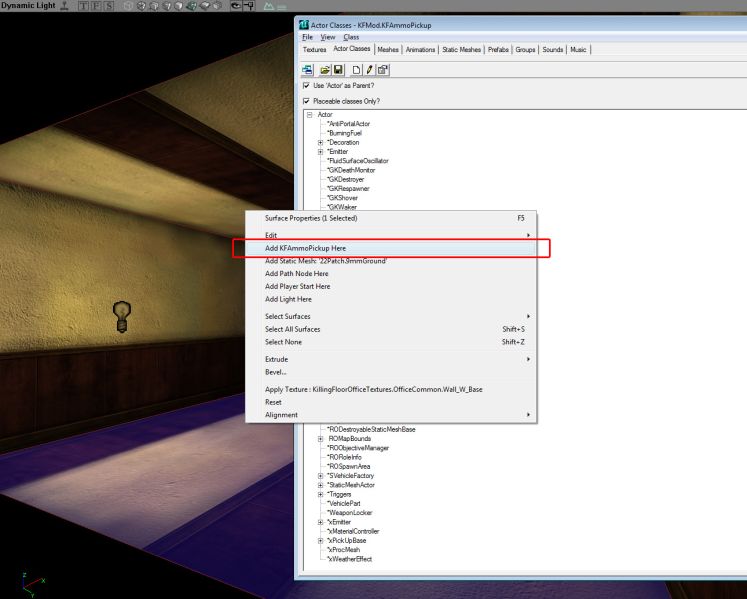This screenshot has width=747, height=599.
Task: Expand the SVehicleFactory tree node
Action: tap(321, 476)
